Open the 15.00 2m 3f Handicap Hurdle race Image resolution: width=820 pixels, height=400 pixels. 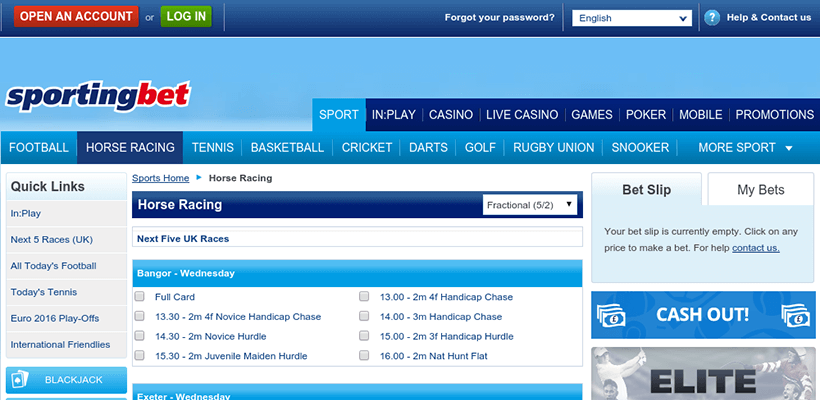pos(447,336)
